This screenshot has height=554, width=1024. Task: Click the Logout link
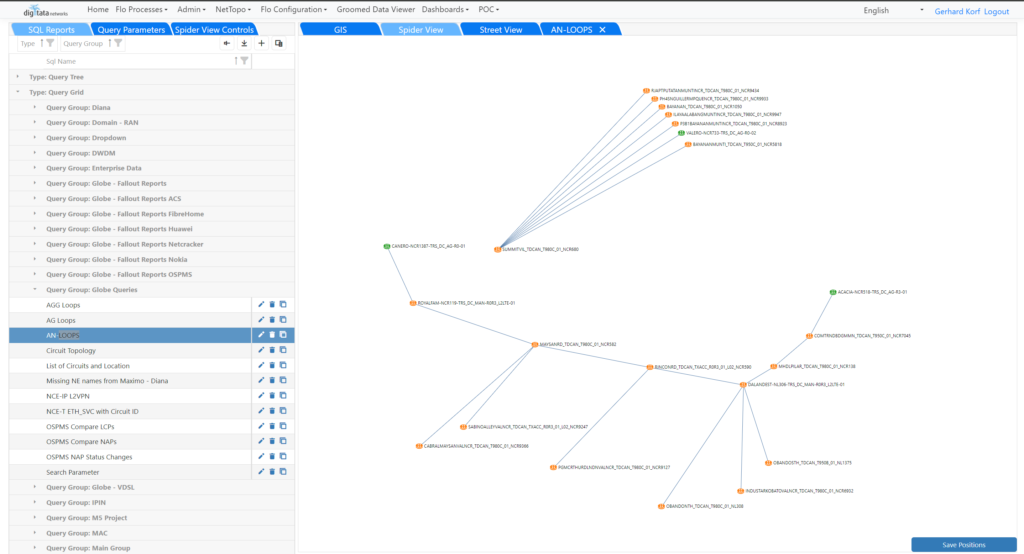[x=996, y=11]
